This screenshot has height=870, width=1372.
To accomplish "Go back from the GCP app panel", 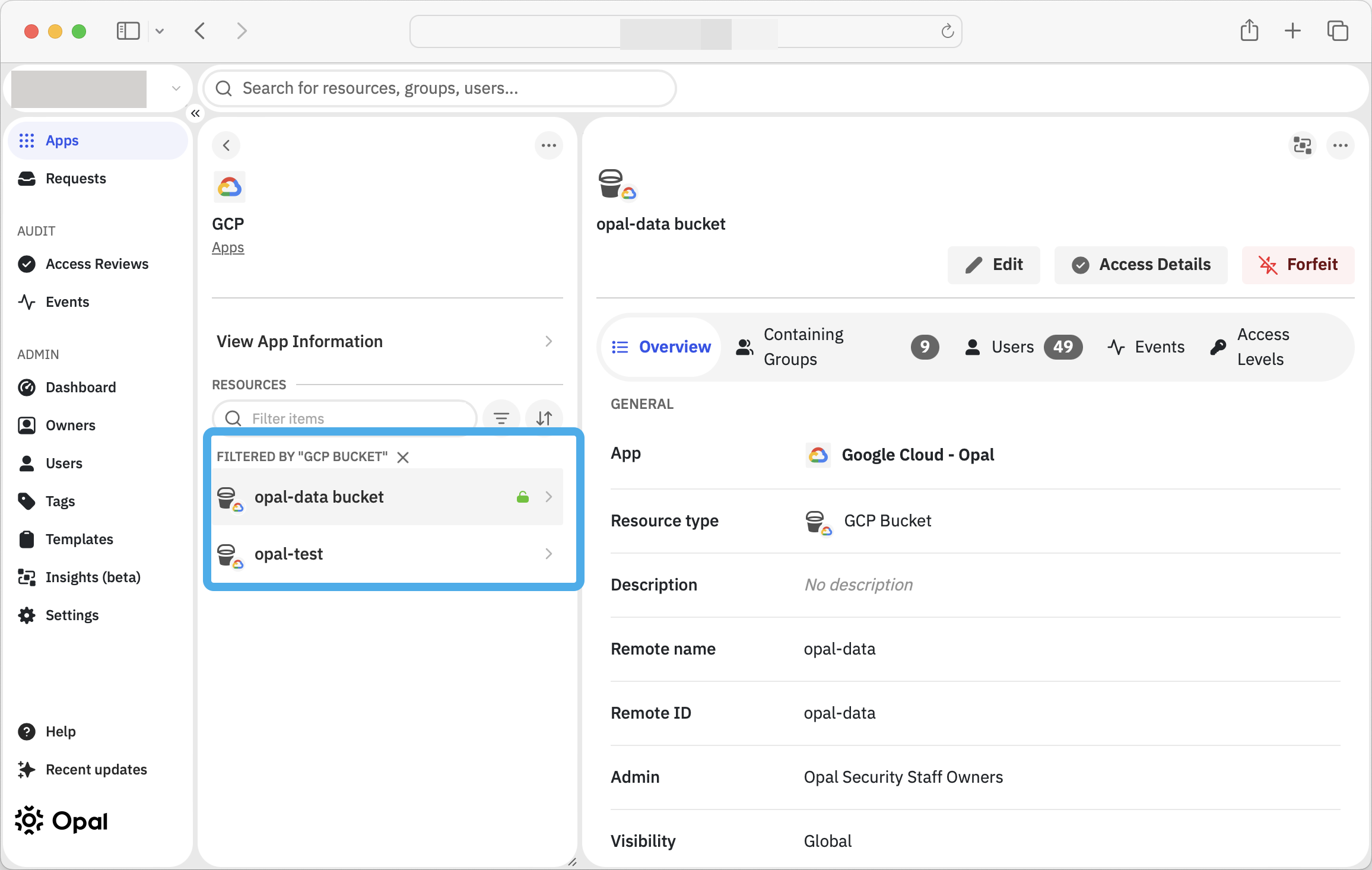I will [x=226, y=145].
